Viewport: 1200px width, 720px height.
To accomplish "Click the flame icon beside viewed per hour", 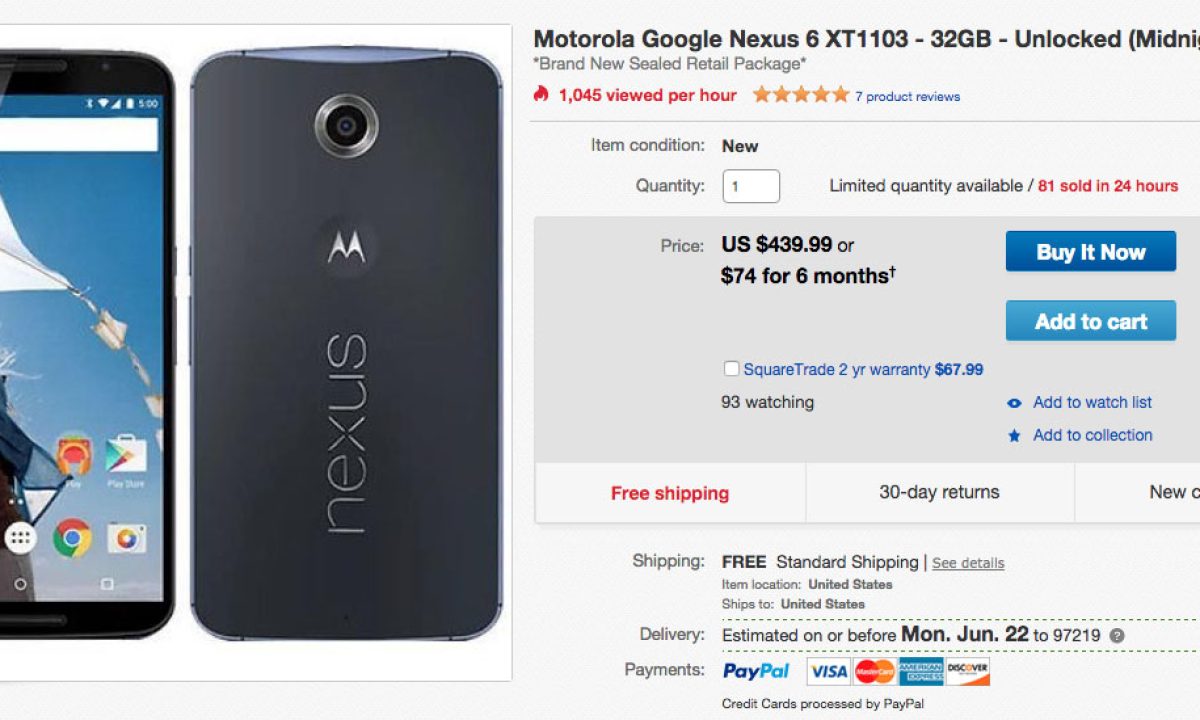I will click(541, 95).
